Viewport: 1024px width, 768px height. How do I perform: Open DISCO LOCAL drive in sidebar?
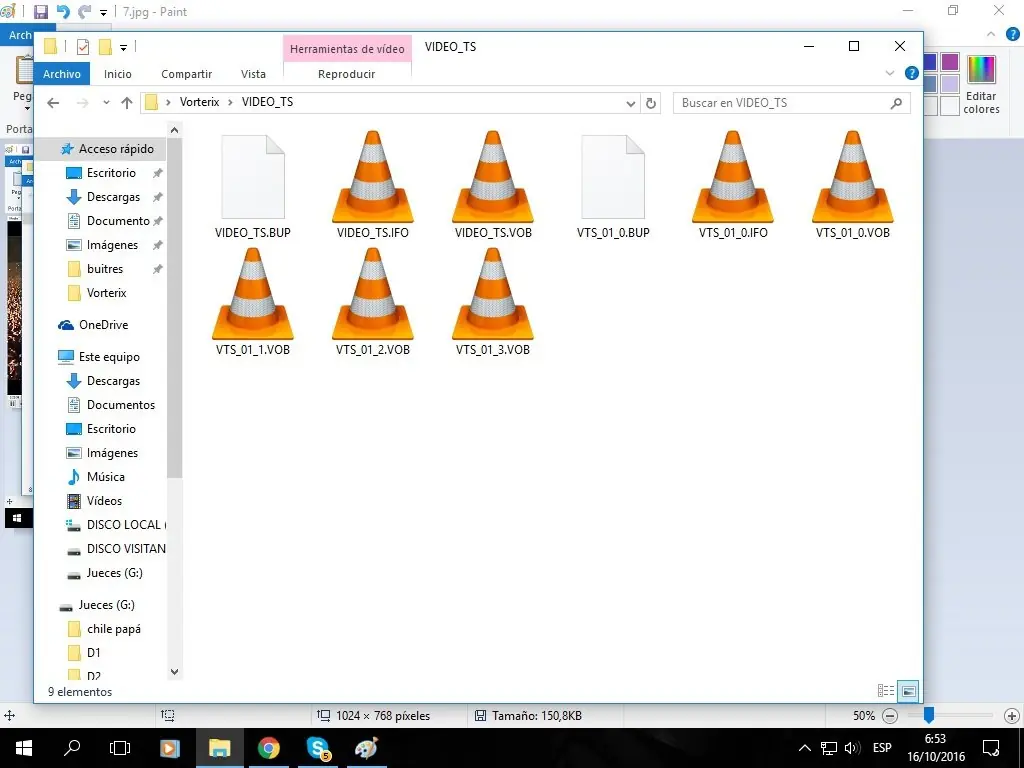coord(116,525)
